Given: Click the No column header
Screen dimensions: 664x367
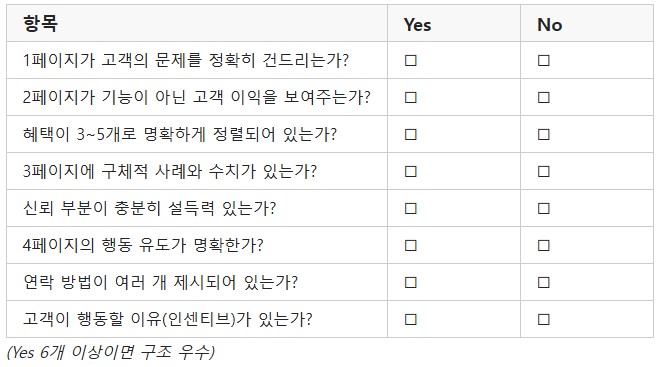Looking at the screenshot, I should coord(550,25).
